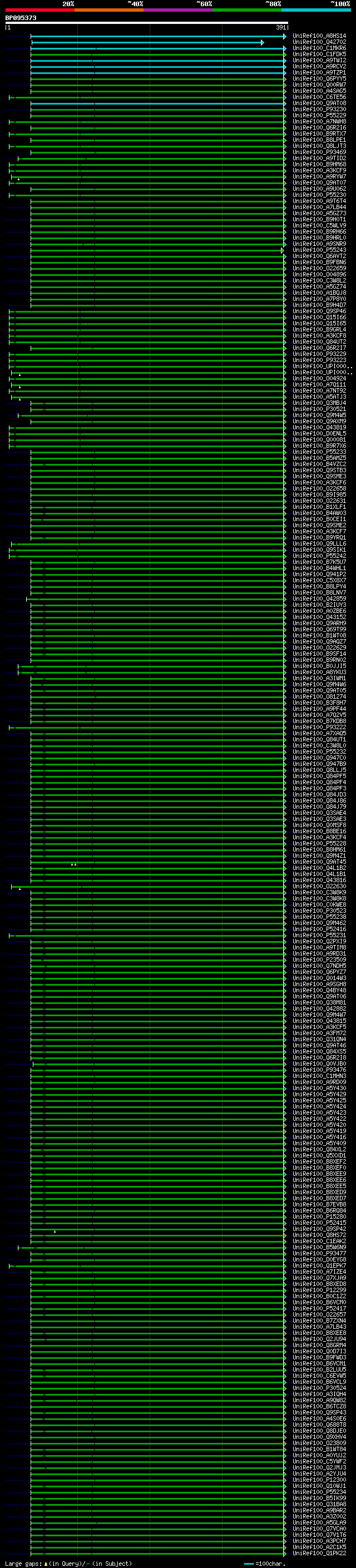Select hit UniRef100_A8YKU3
The image size is (356, 1568).
point(319,672)
